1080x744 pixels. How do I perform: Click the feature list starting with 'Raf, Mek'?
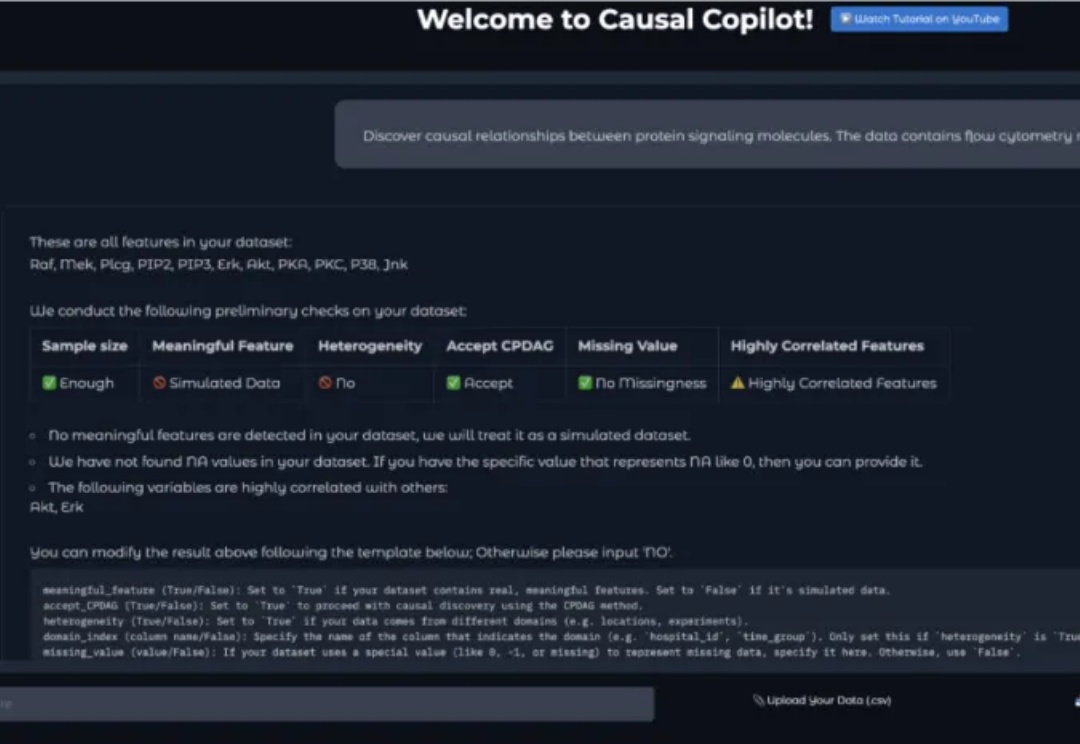pos(218,265)
